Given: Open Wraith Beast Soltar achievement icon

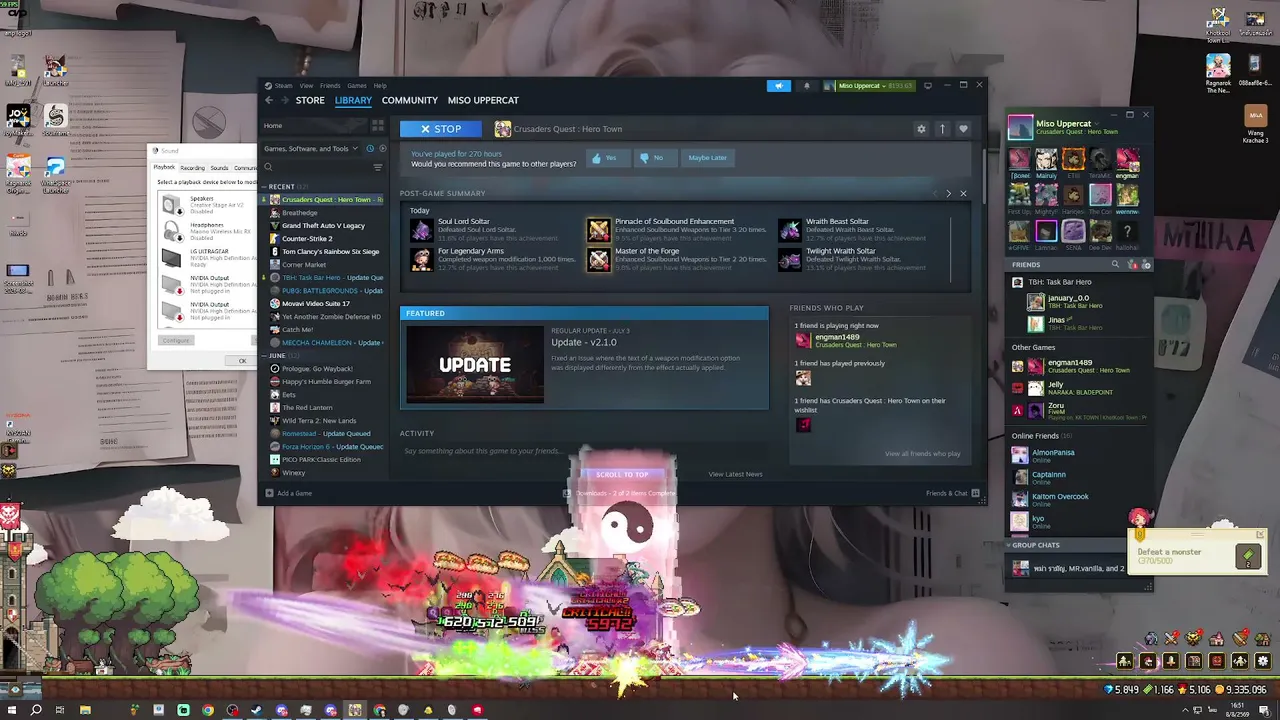Looking at the screenshot, I should pyautogui.click(x=790, y=230).
